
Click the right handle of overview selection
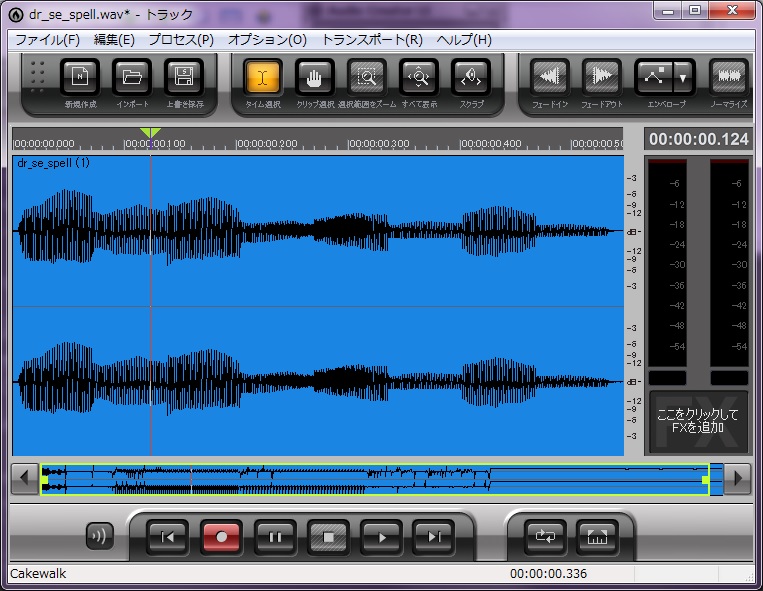(x=706, y=480)
